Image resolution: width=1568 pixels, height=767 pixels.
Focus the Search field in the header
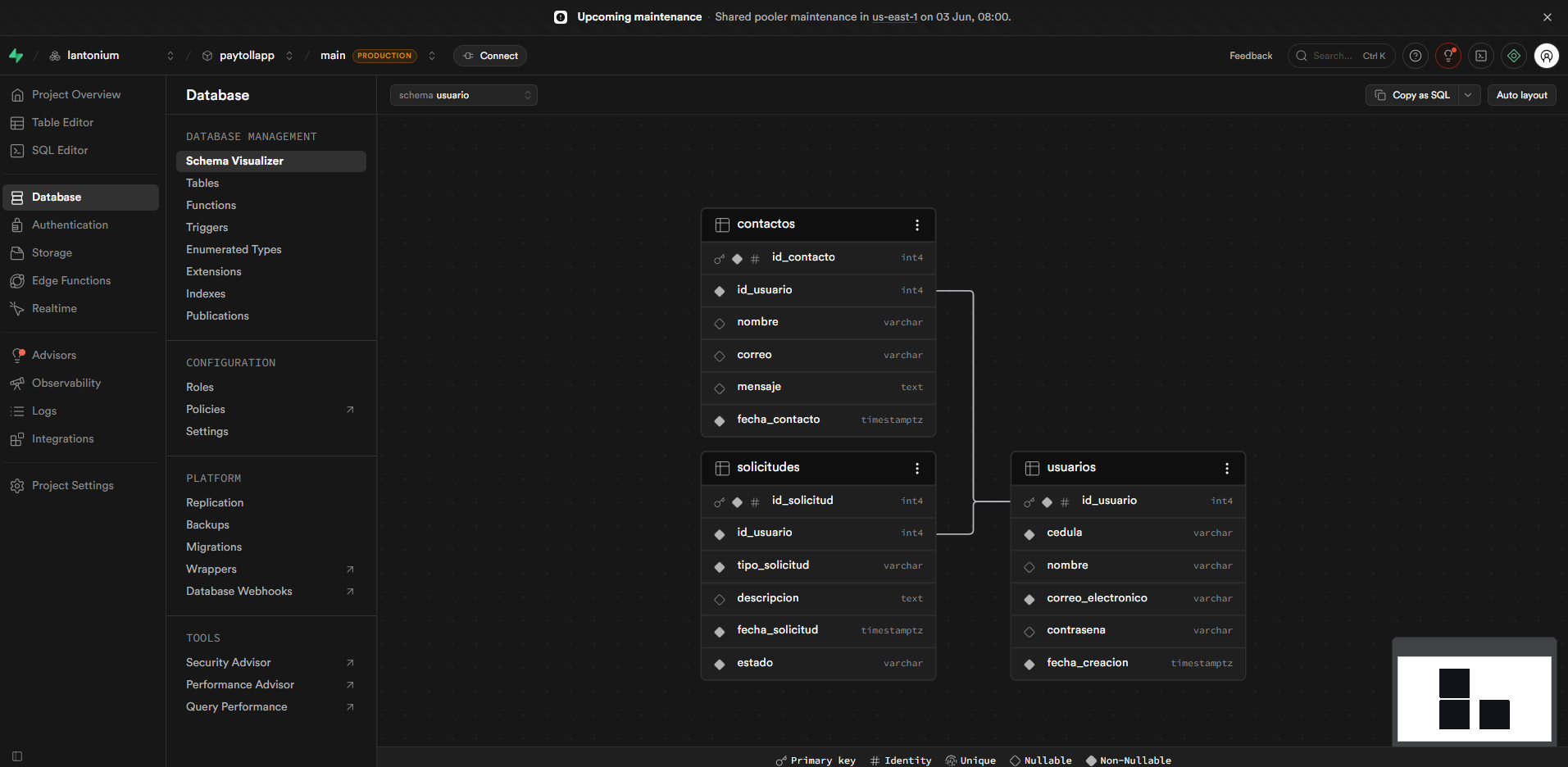[1342, 56]
